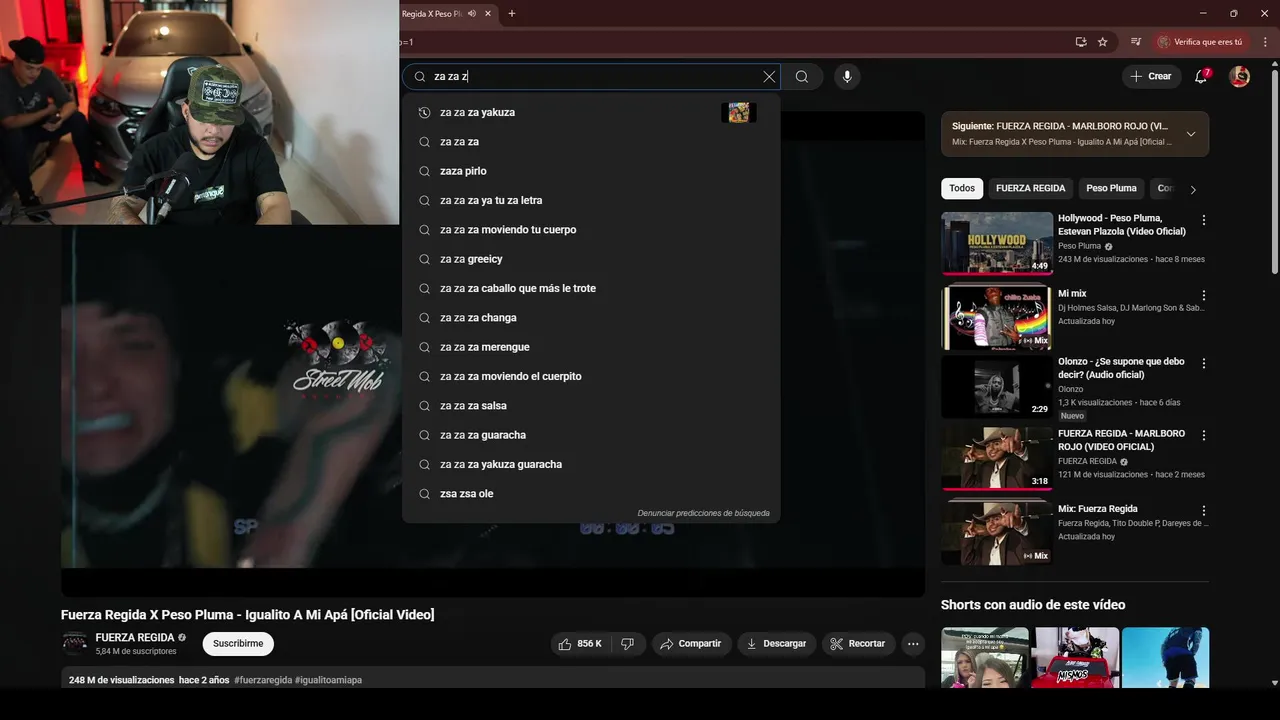Select suggestion za za greeicy
Screen dimensions: 1280x720
(591, 259)
